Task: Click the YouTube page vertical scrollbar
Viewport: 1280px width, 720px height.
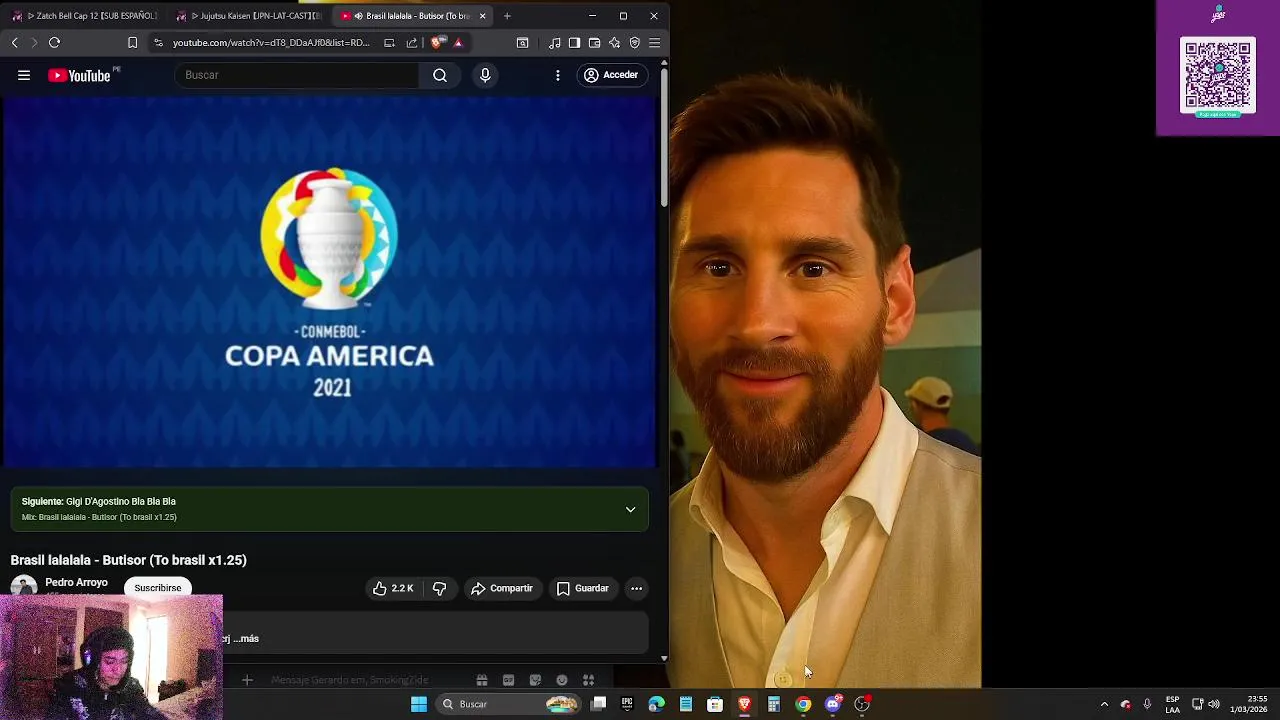Action: [x=663, y=140]
